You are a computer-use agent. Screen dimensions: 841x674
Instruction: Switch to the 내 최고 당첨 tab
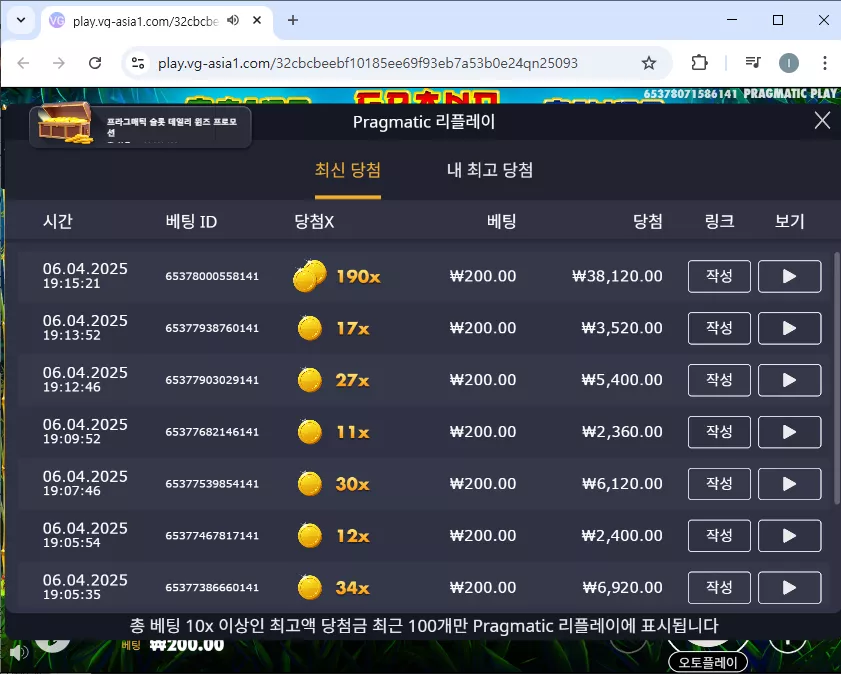pyautogui.click(x=490, y=170)
